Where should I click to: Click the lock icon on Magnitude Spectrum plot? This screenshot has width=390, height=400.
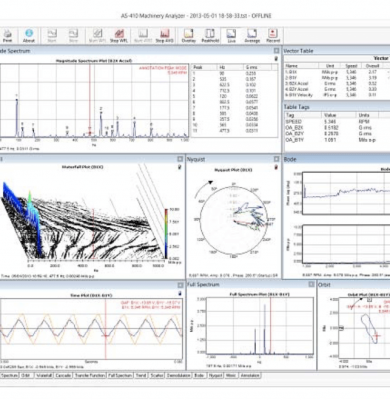pyautogui.click(x=276, y=59)
